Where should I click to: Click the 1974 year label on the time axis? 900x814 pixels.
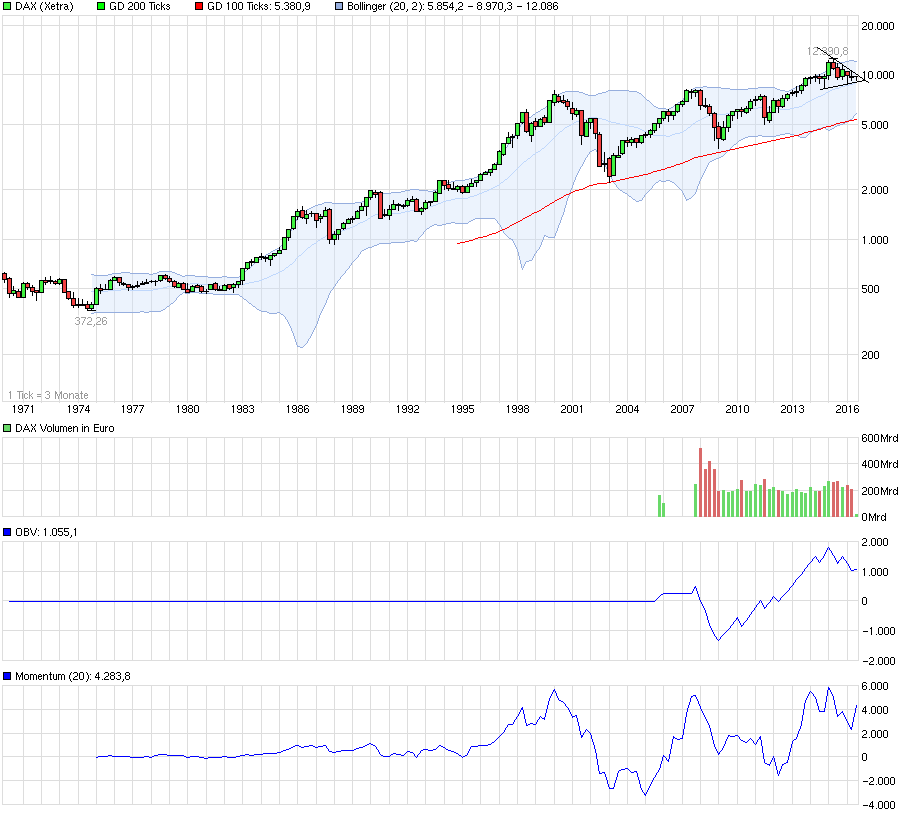(78, 409)
